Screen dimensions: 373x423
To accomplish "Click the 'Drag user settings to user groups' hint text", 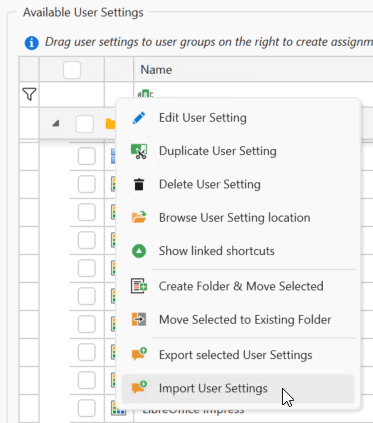I will tap(209, 42).
